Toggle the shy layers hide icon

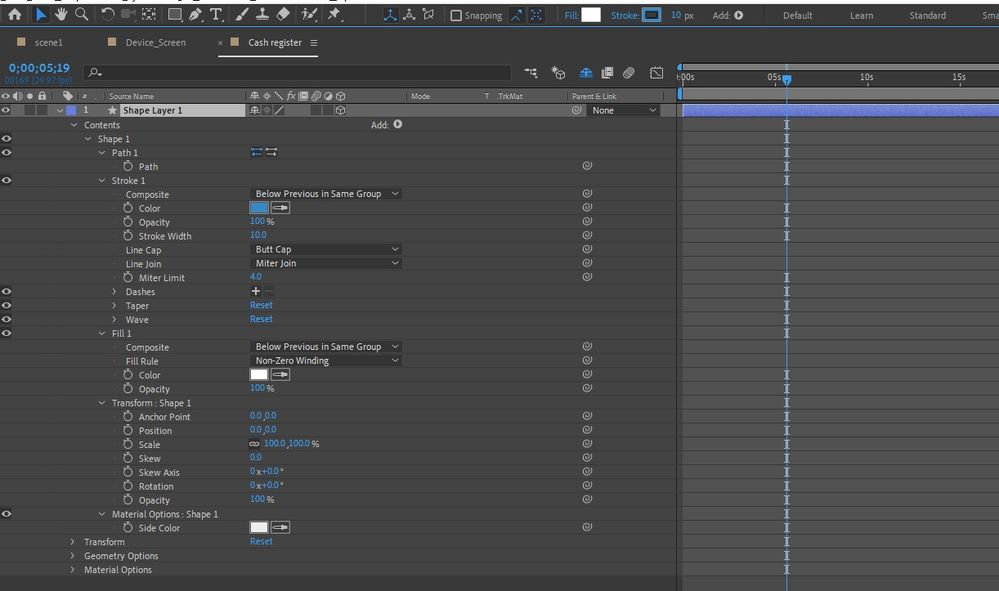coord(586,73)
